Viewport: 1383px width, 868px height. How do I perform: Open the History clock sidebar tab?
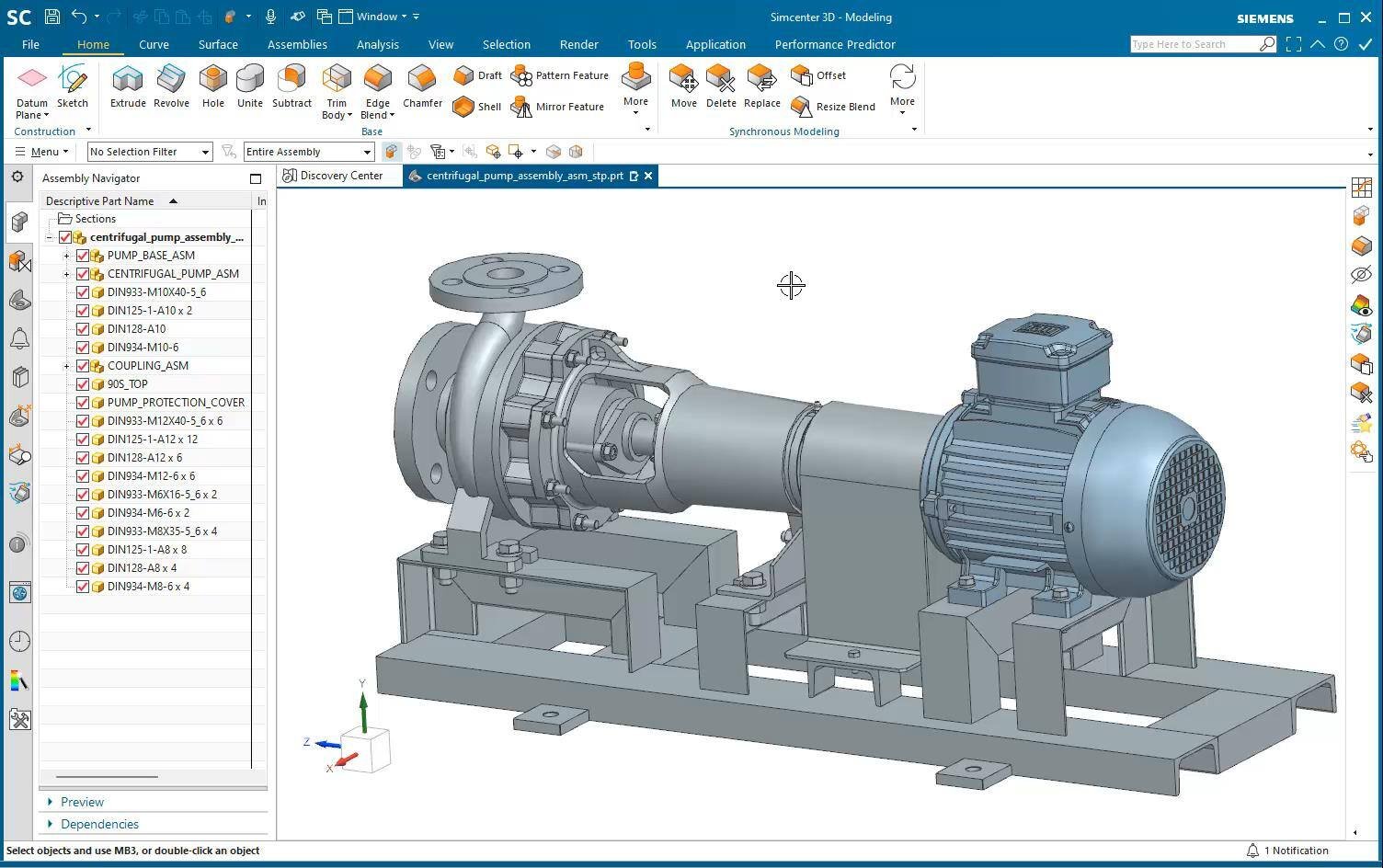click(19, 641)
